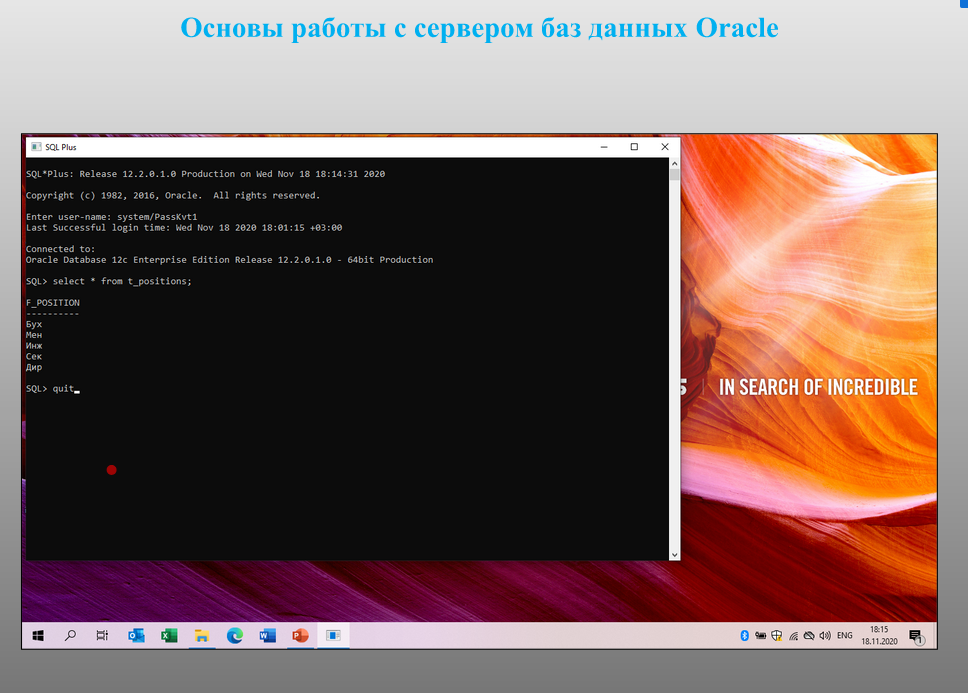
Task: Open the taskbar Search icon
Action: pyautogui.click(x=70, y=636)
